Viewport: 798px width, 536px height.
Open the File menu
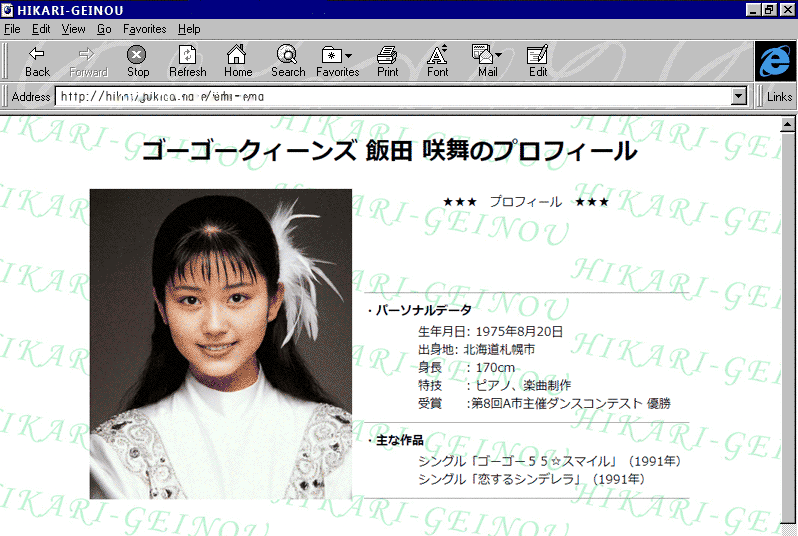(x=12, y=29)
